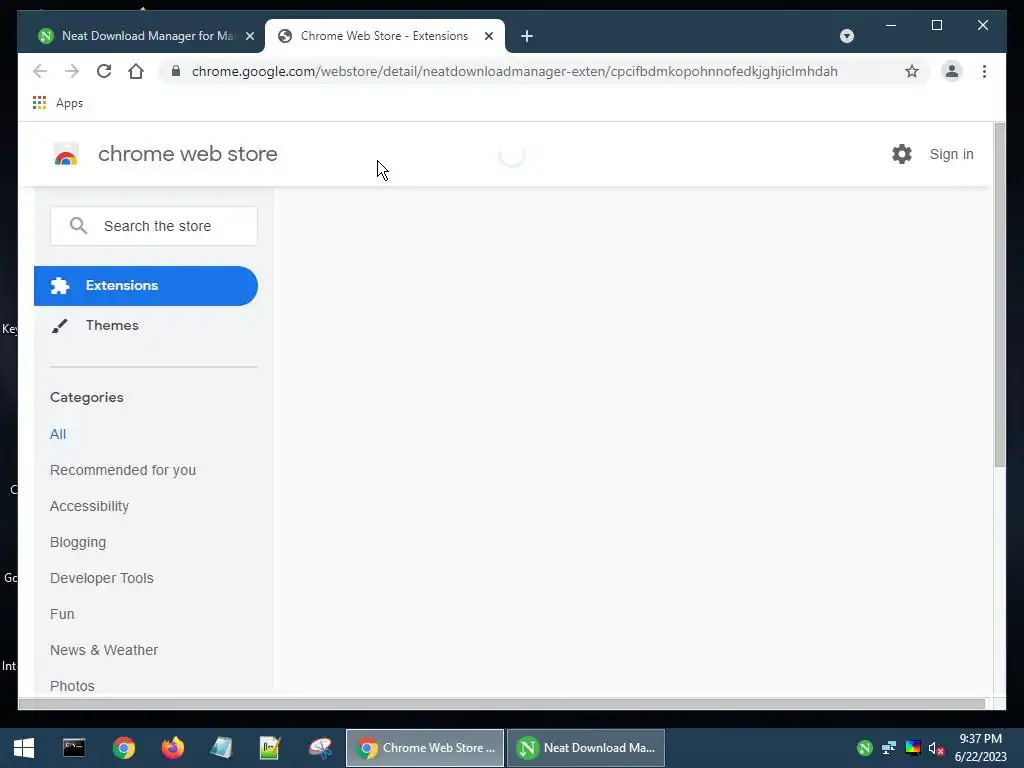Viewport: 1024px width, 768px height.
Task: Choose the Developer Tools category
Action: point(102,578)
